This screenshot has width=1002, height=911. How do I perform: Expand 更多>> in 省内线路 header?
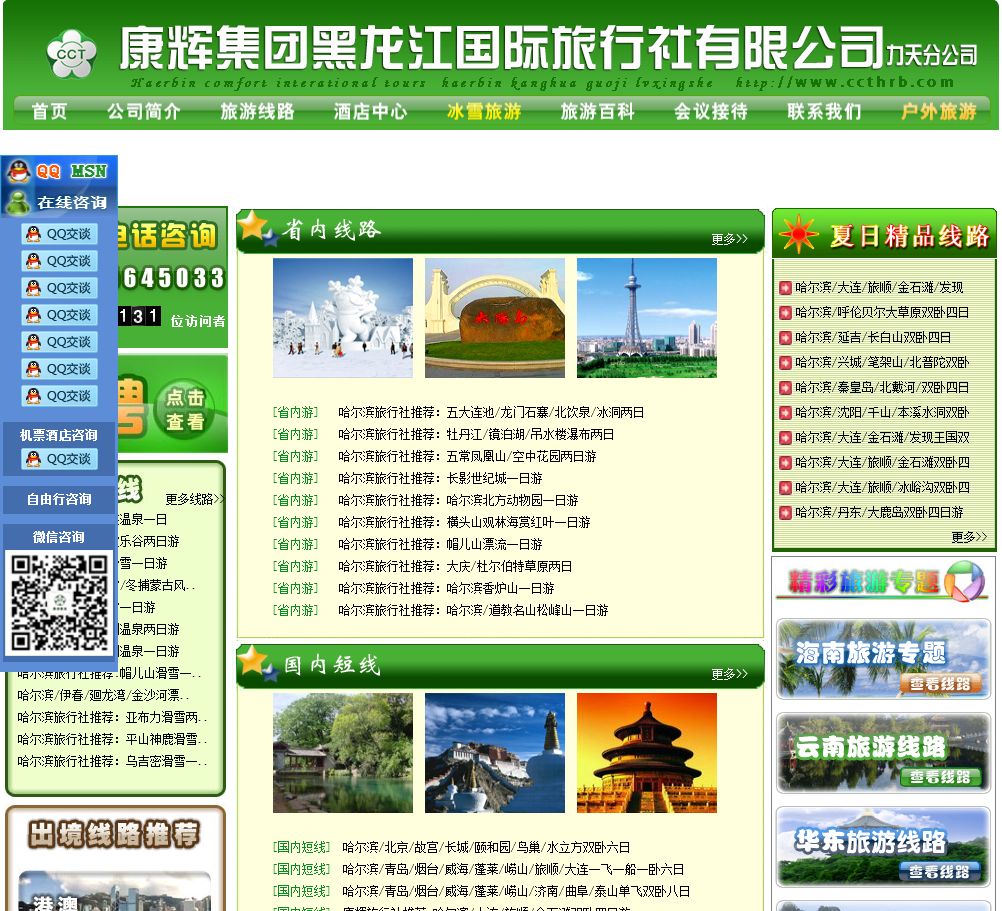click(x=729, y=239)
